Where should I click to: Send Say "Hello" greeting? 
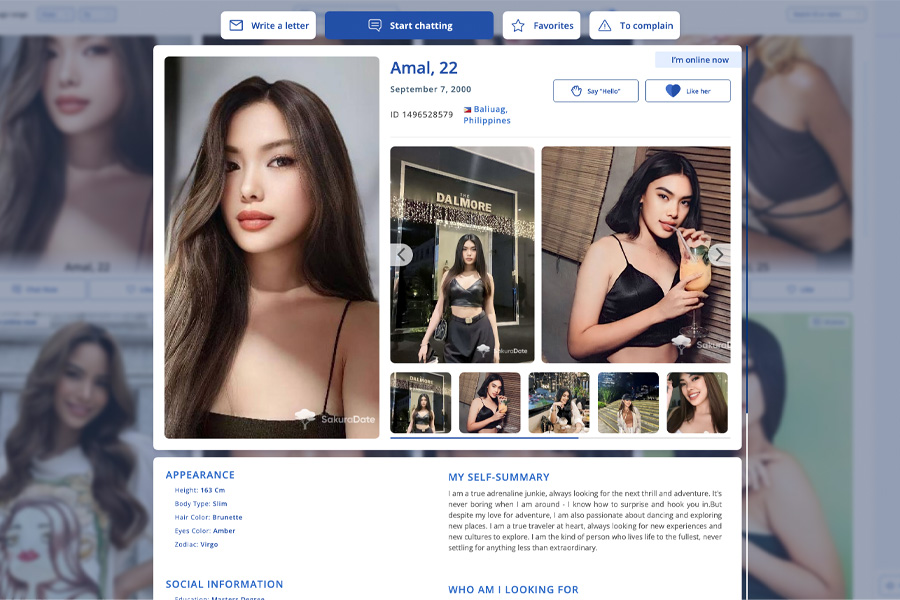click(x=596, y=91)
